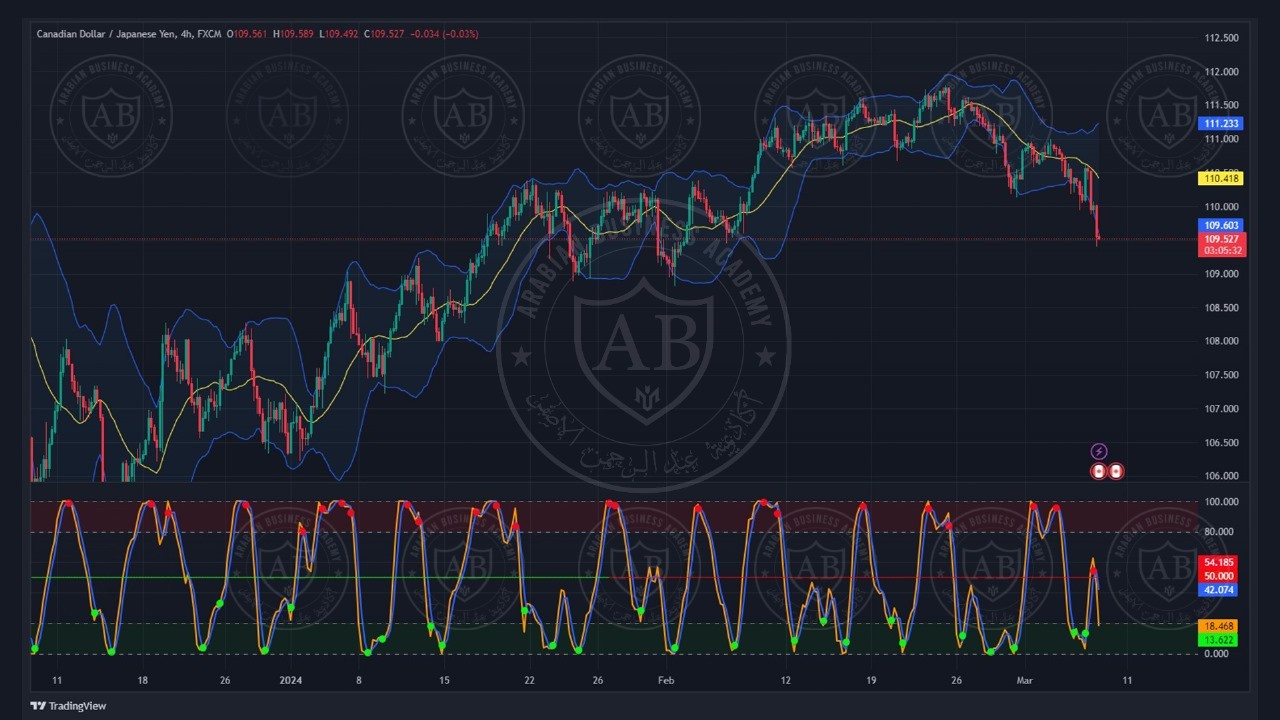Click the red current price label 109.527
Image resolution: width=1280 pixels, height=720 pixels.
pos(1221,240)
